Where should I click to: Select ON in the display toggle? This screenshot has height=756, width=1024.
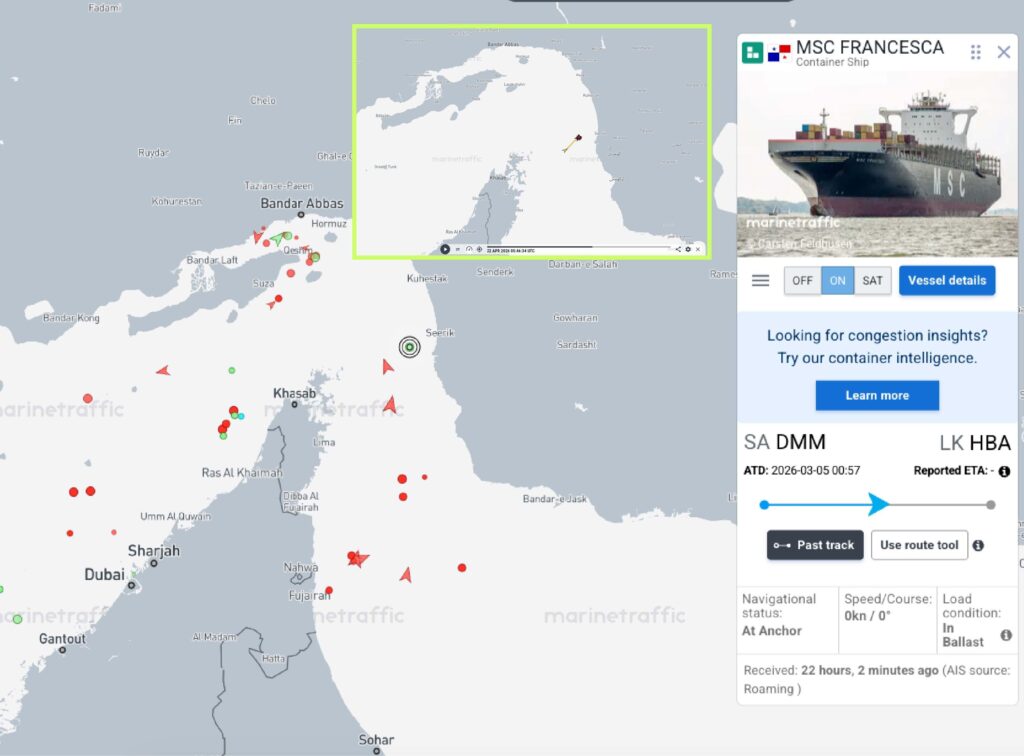[x=837, y=281]
